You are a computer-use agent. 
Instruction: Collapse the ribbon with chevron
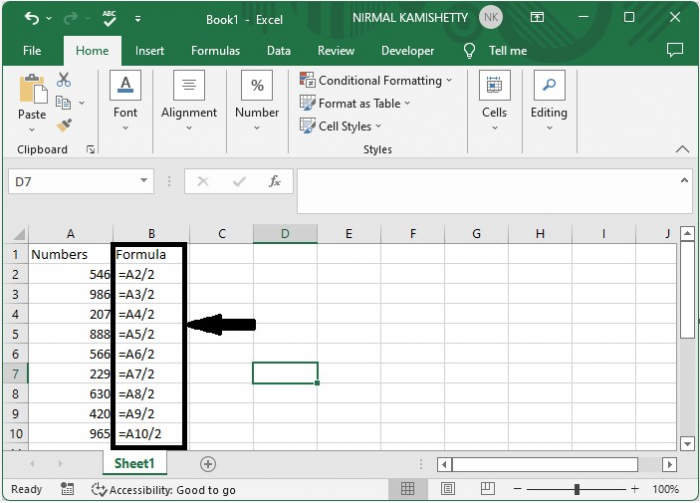tap(682, 150)
